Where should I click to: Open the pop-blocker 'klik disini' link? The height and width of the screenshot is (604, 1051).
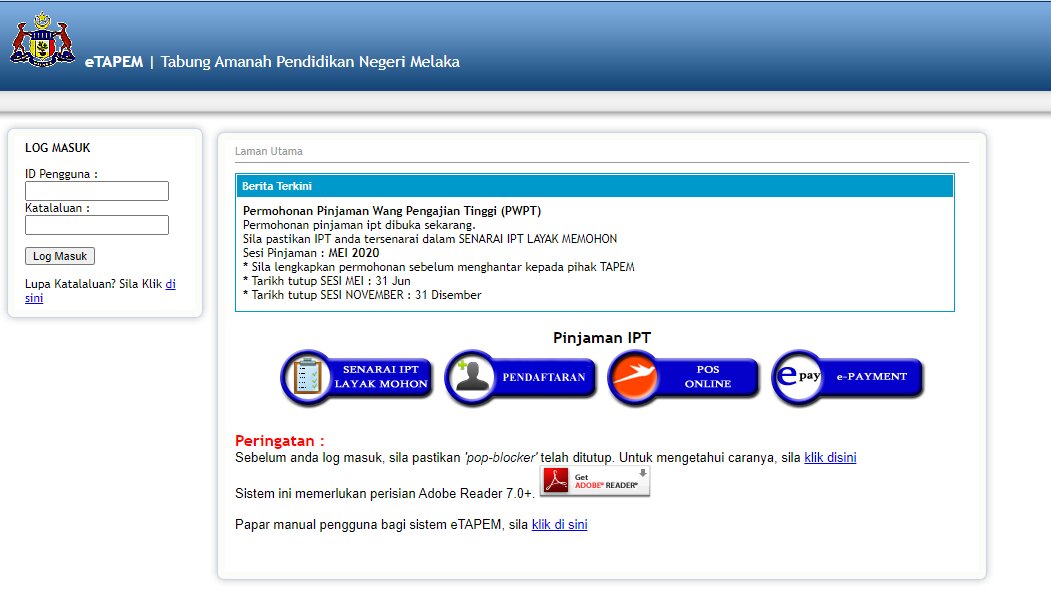(x=830, y=458)
